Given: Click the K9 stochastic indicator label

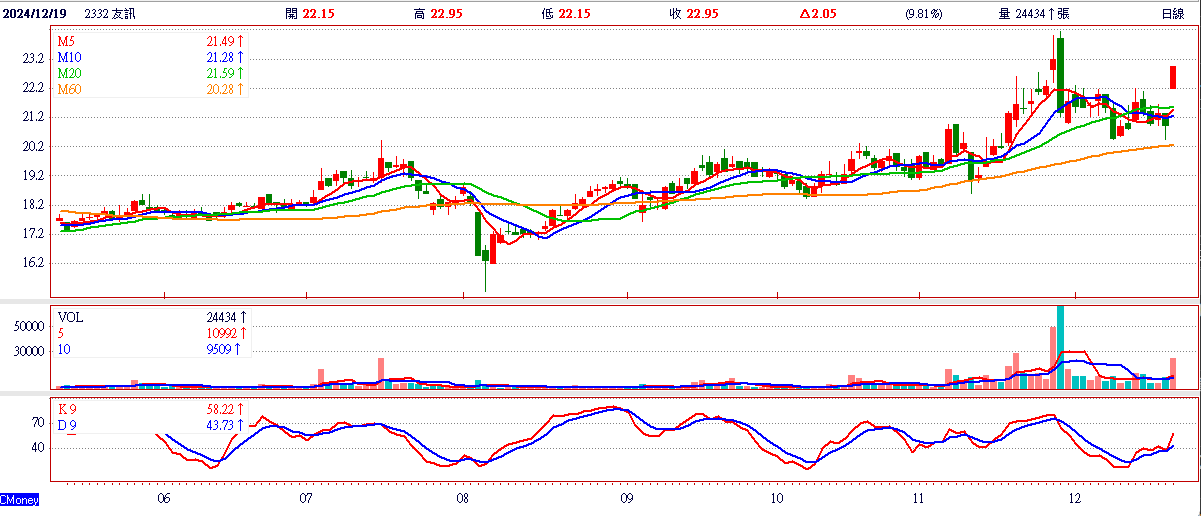Looking at the screenshot, I should pos(67,410).
